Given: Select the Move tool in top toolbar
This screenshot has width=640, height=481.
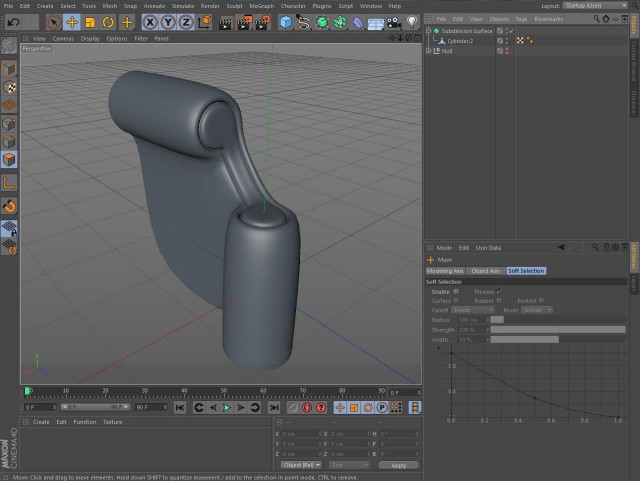Looking at the screenshot, I should (72, 22).
